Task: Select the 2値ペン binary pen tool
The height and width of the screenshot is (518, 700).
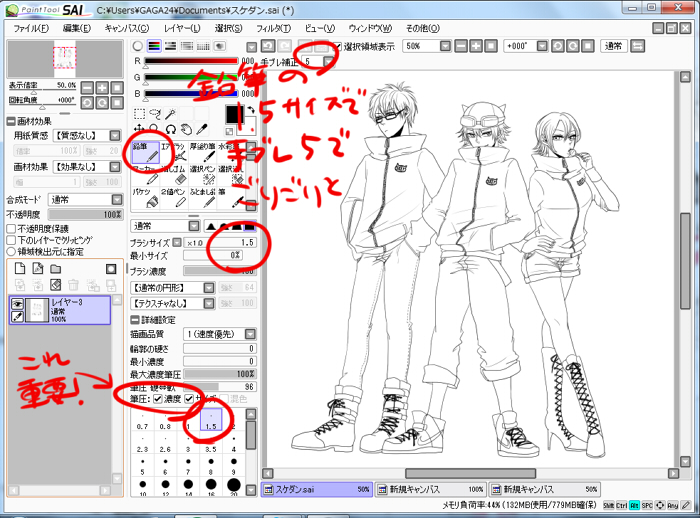Action: (174, 198)
